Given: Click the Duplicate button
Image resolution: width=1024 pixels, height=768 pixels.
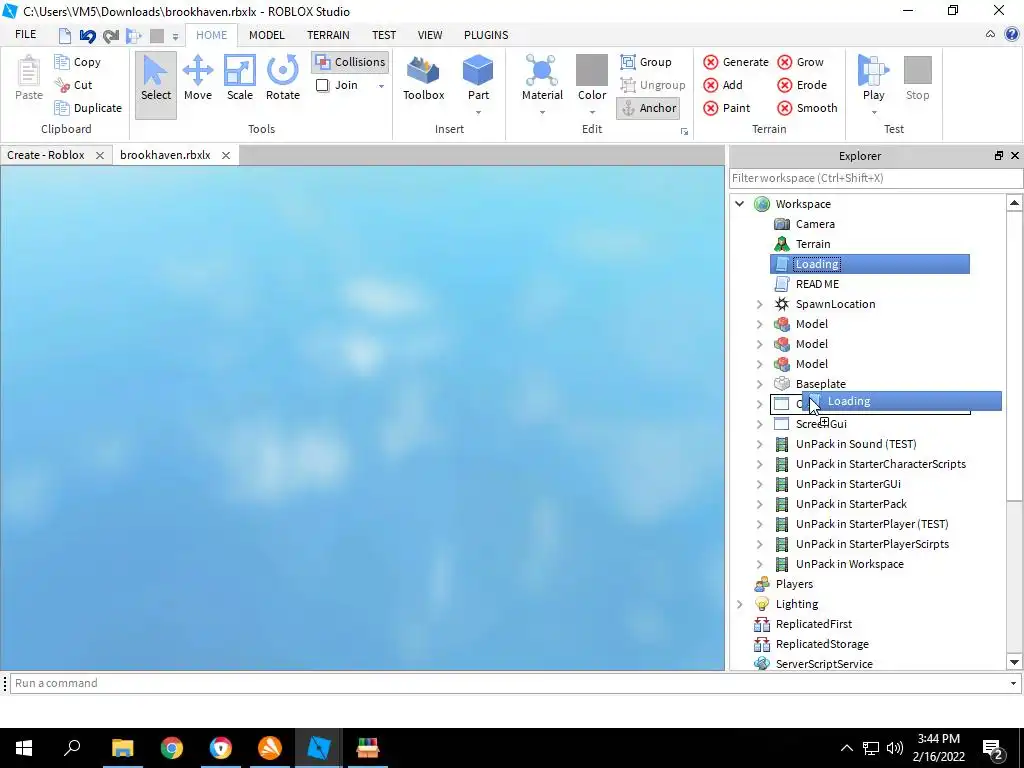Looking at the screenshot, I should pyautogui.click(x=88, y=108).
